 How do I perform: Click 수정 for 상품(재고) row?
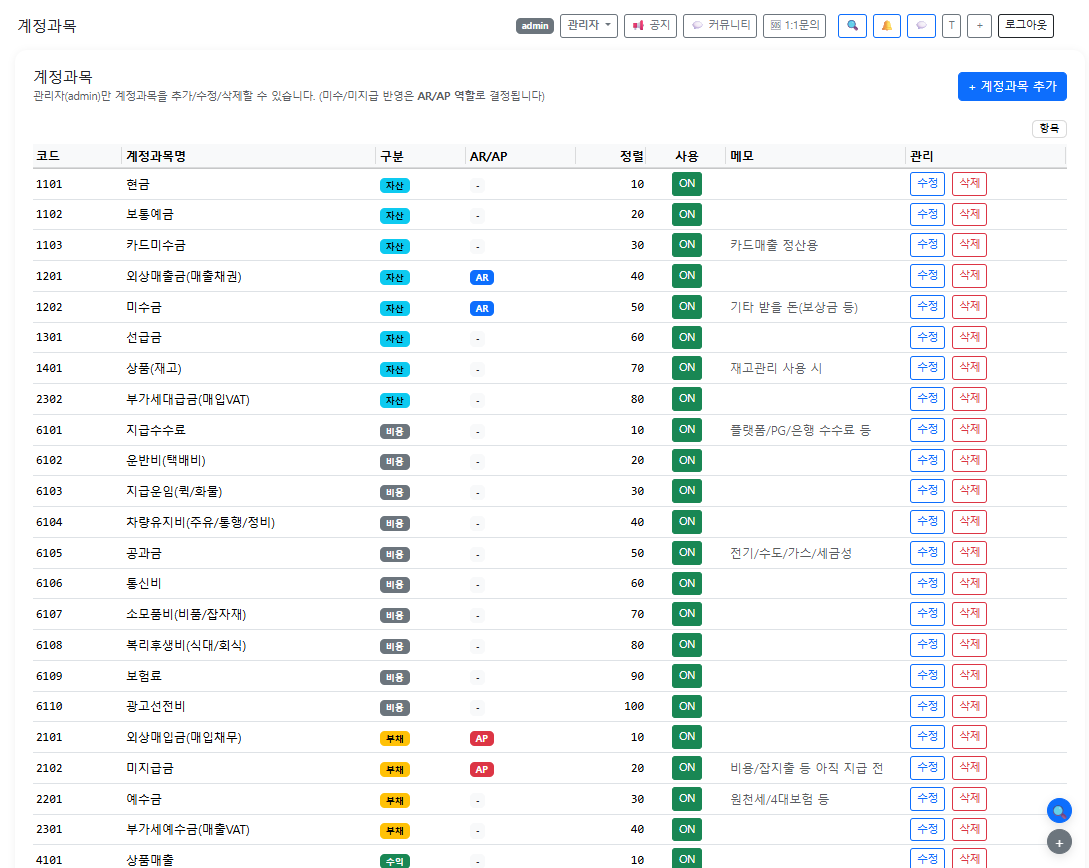(927, 368)
